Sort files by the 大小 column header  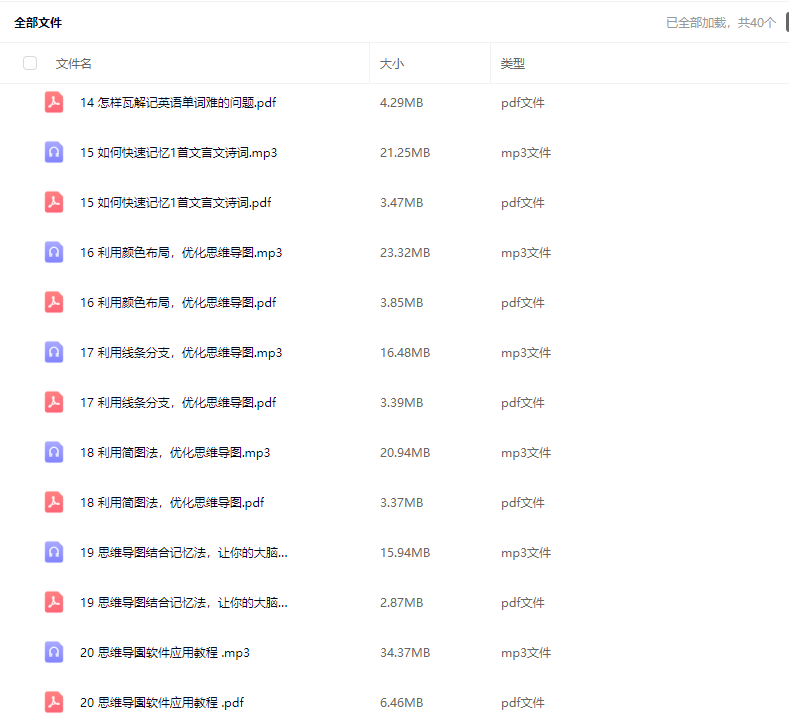pos(392,63)
